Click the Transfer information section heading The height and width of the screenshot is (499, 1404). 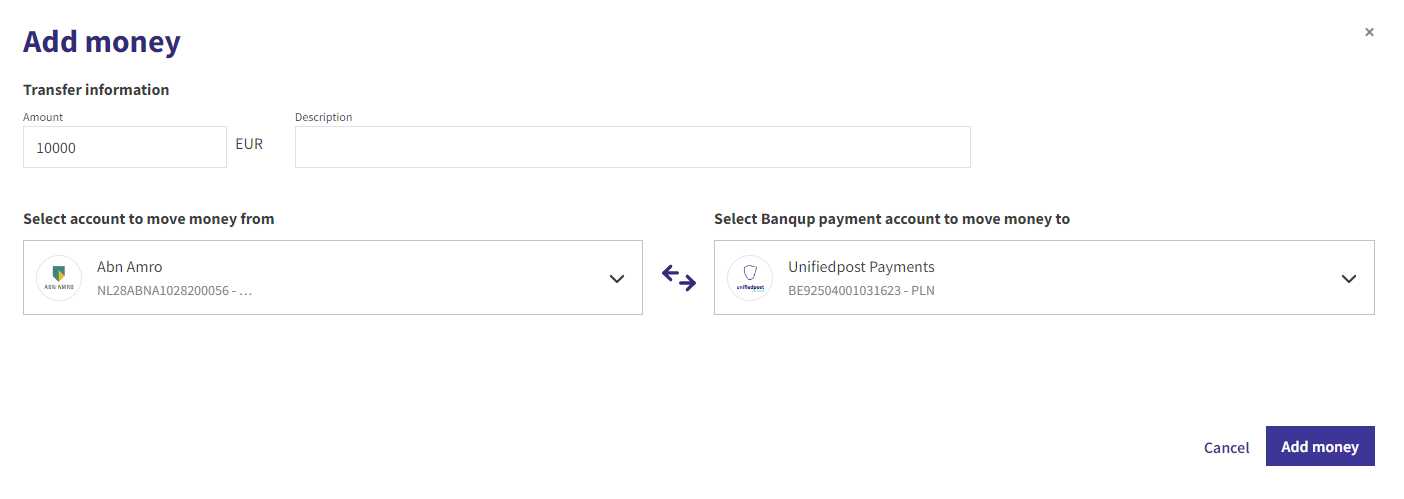(x=96, y=90)
